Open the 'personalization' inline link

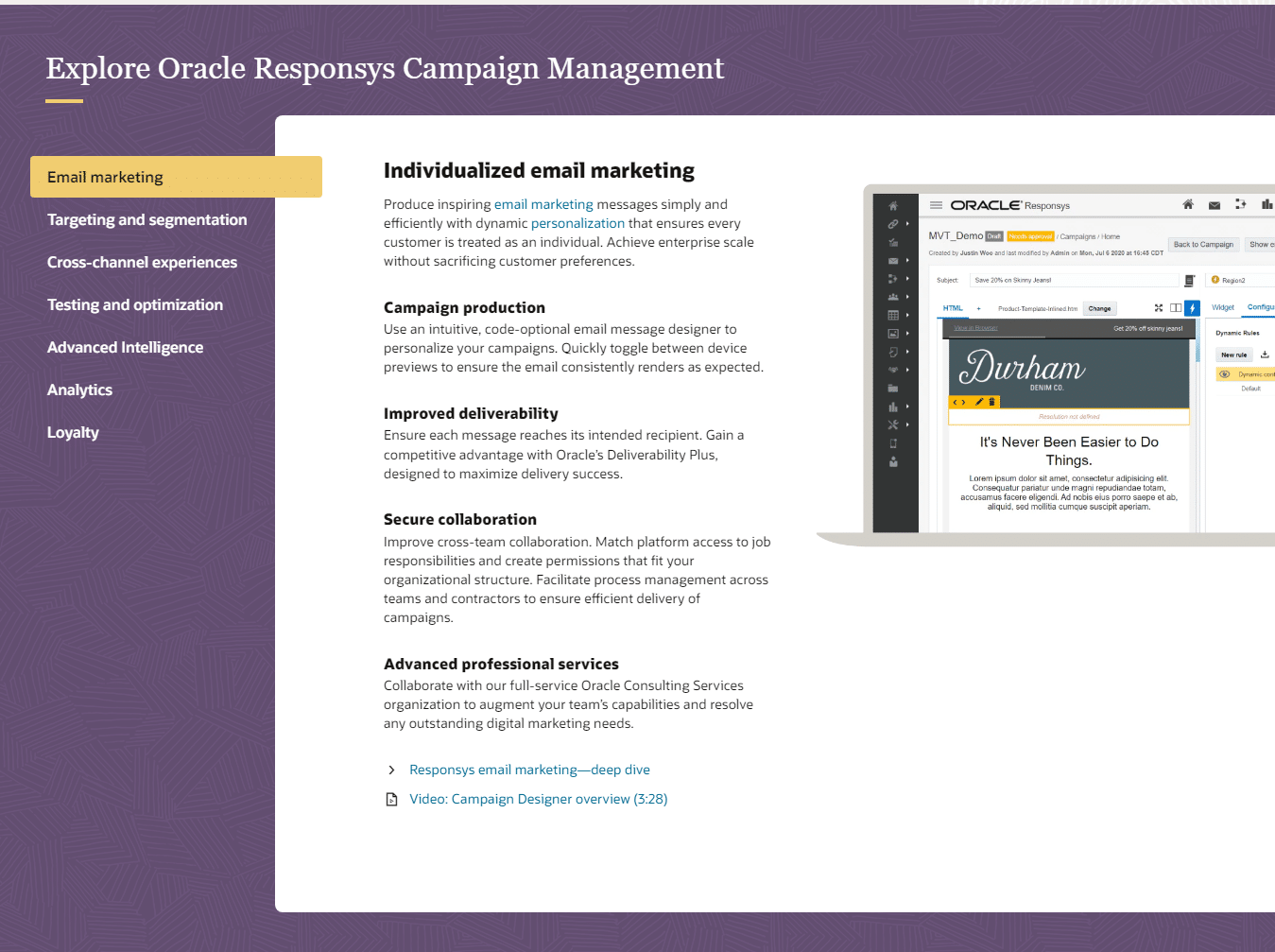pos(577,223)
